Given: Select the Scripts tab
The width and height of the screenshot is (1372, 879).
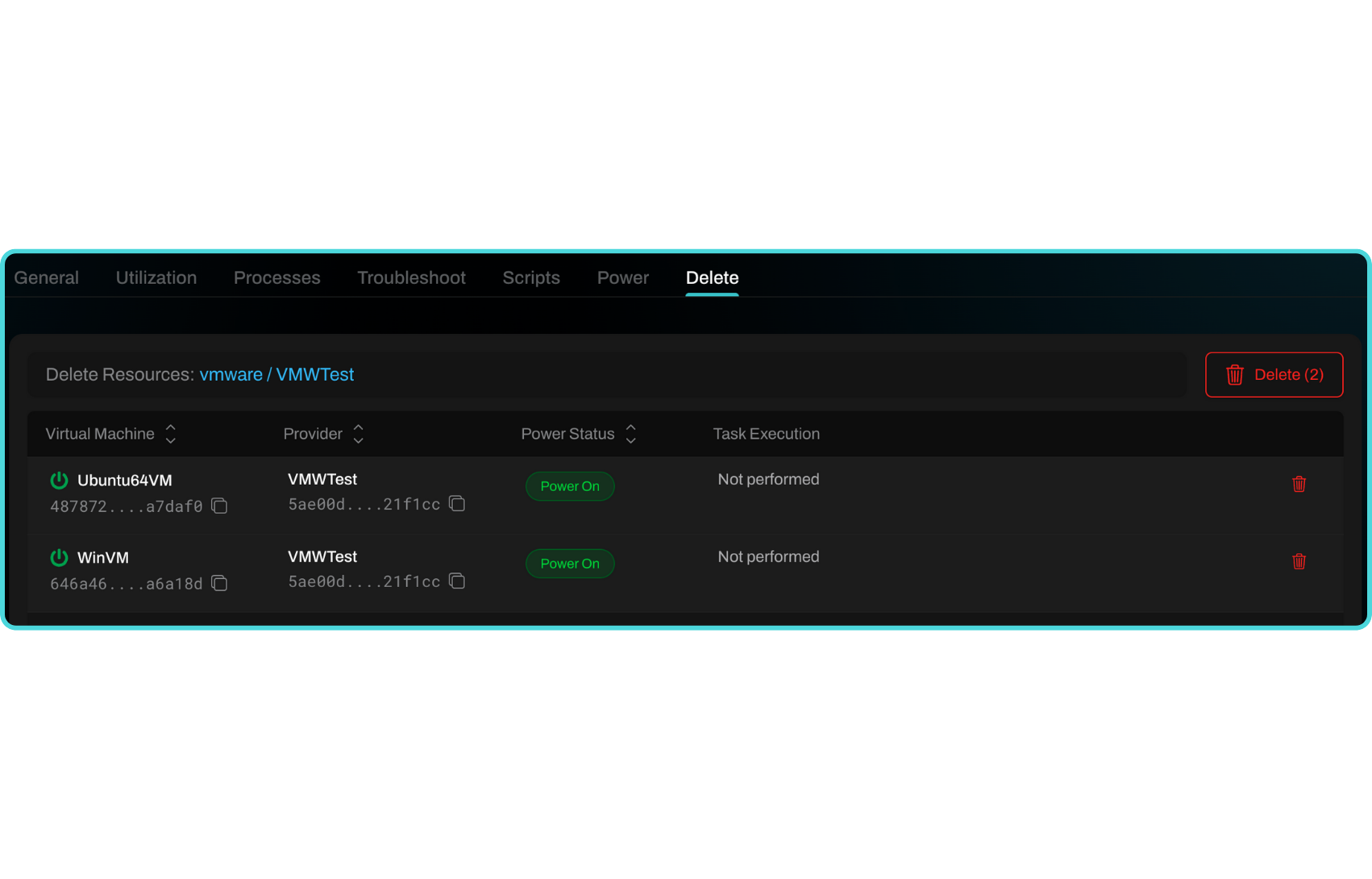Looking at the screenshot, I should tap(531, 277).
